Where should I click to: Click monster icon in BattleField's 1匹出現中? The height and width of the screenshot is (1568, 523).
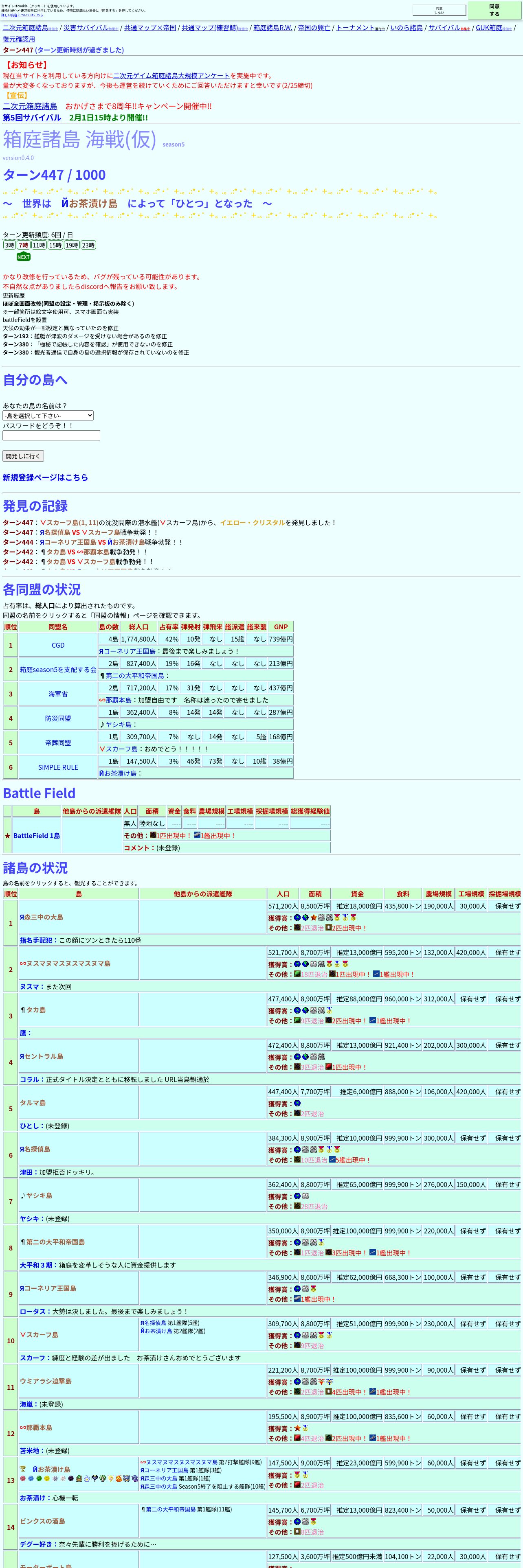tap(154, 835)
